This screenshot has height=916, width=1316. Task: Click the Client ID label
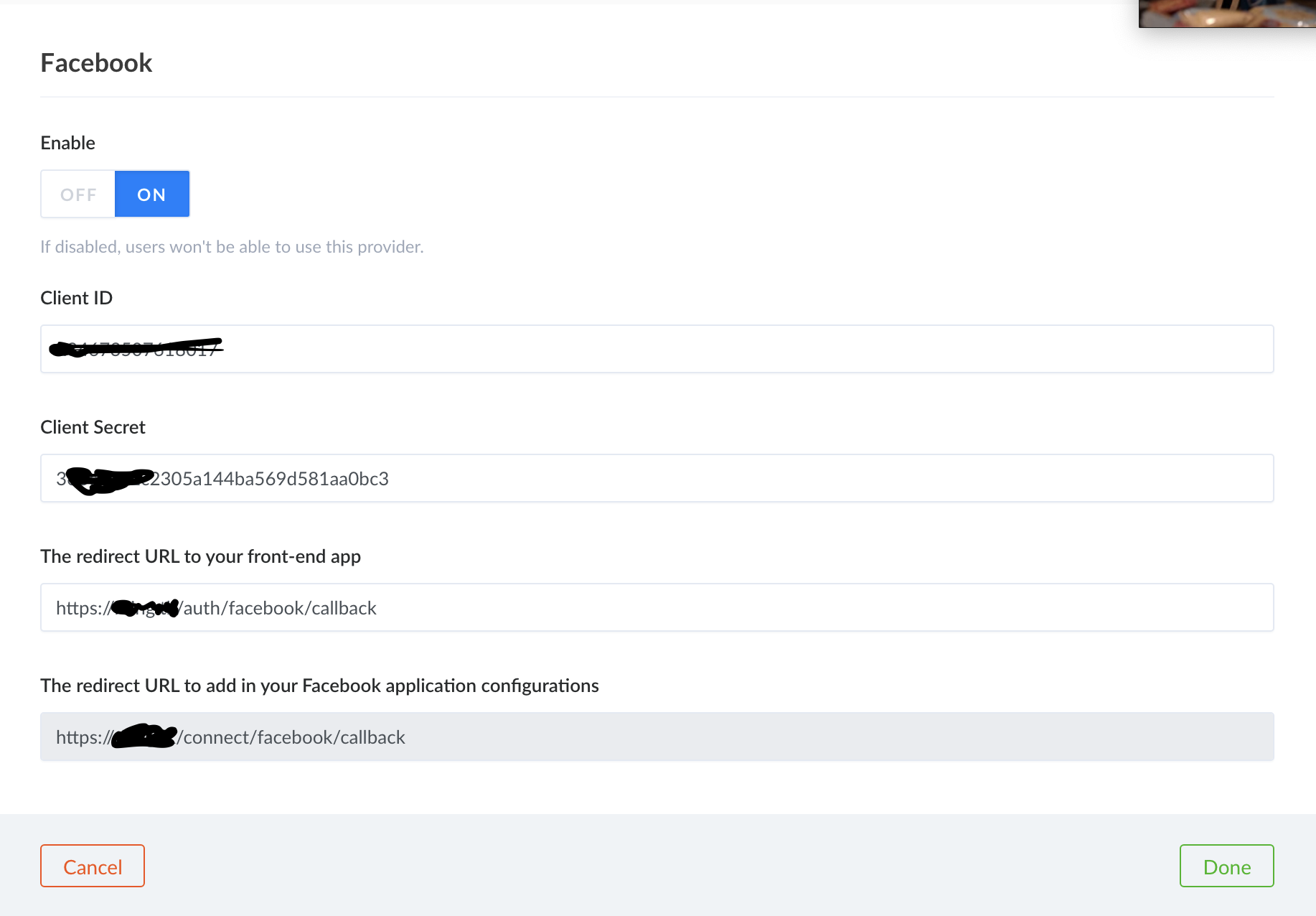point(76,297)
